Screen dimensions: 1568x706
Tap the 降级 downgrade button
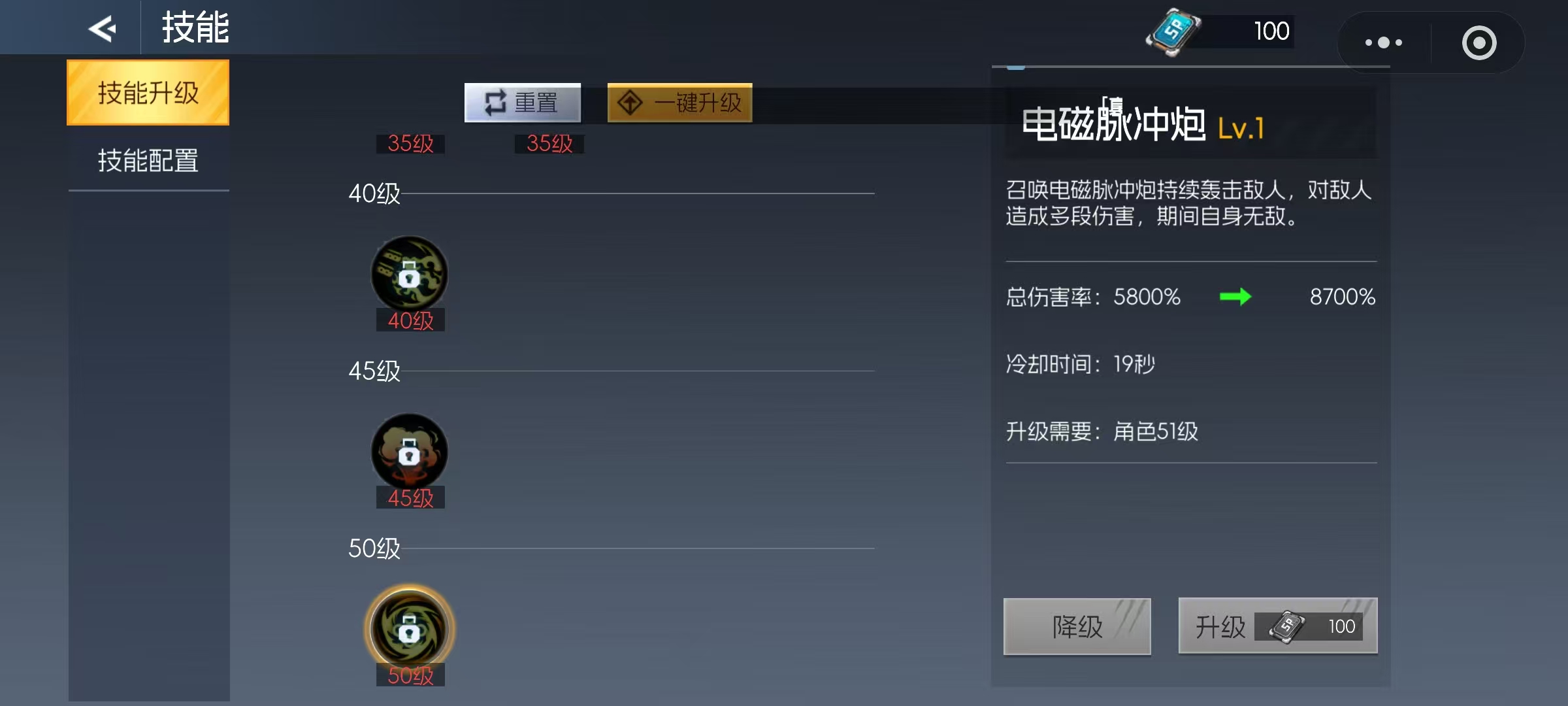[x=1077, y=626]
